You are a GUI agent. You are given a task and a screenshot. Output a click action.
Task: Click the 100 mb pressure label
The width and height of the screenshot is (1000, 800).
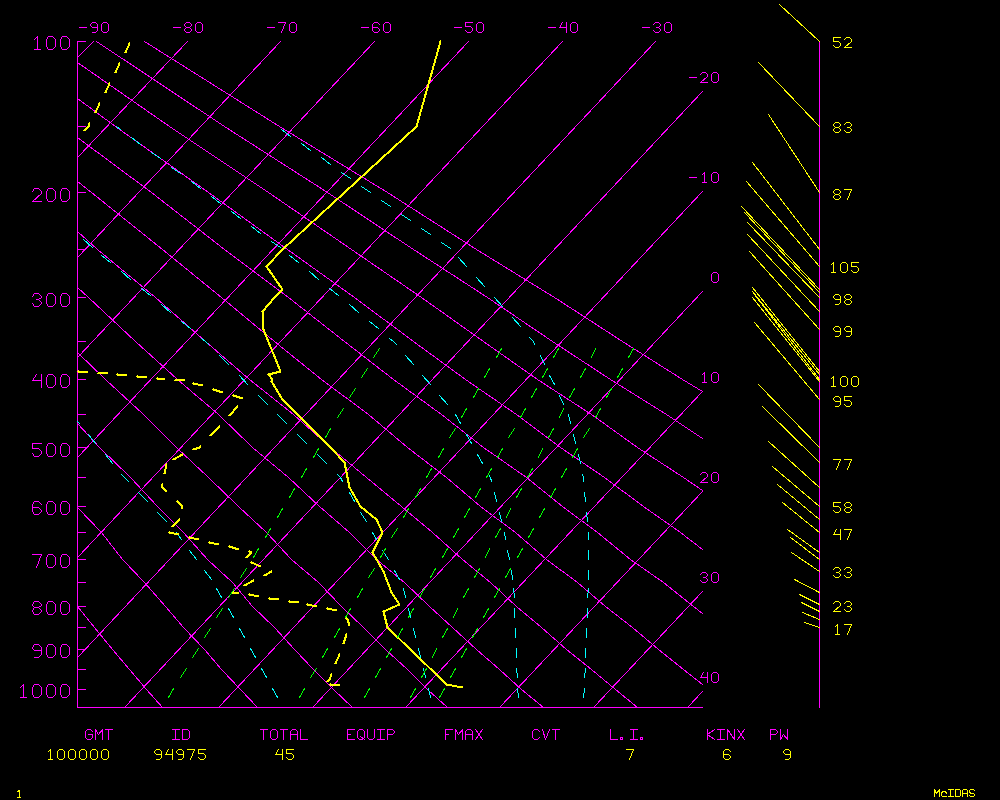(x=51, y=43)
